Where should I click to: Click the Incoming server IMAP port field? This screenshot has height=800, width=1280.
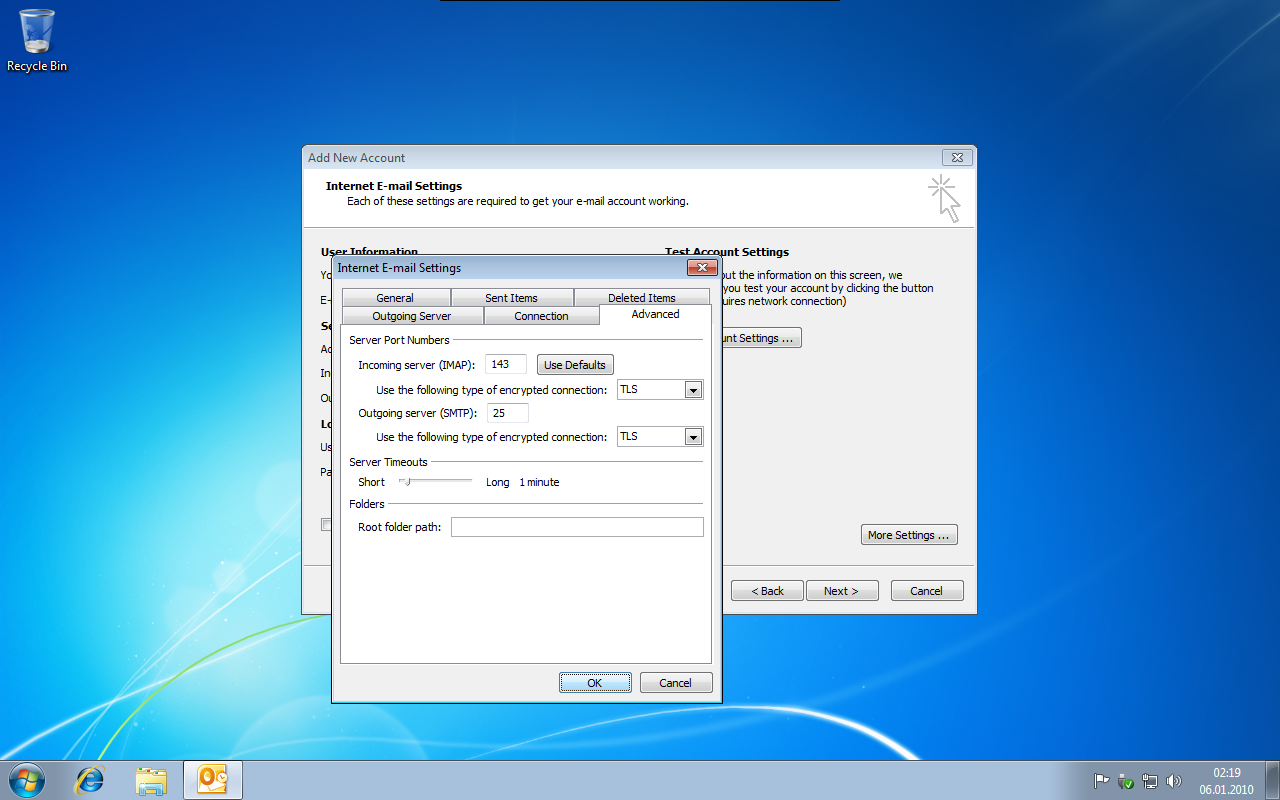click(x=505, y=364)
